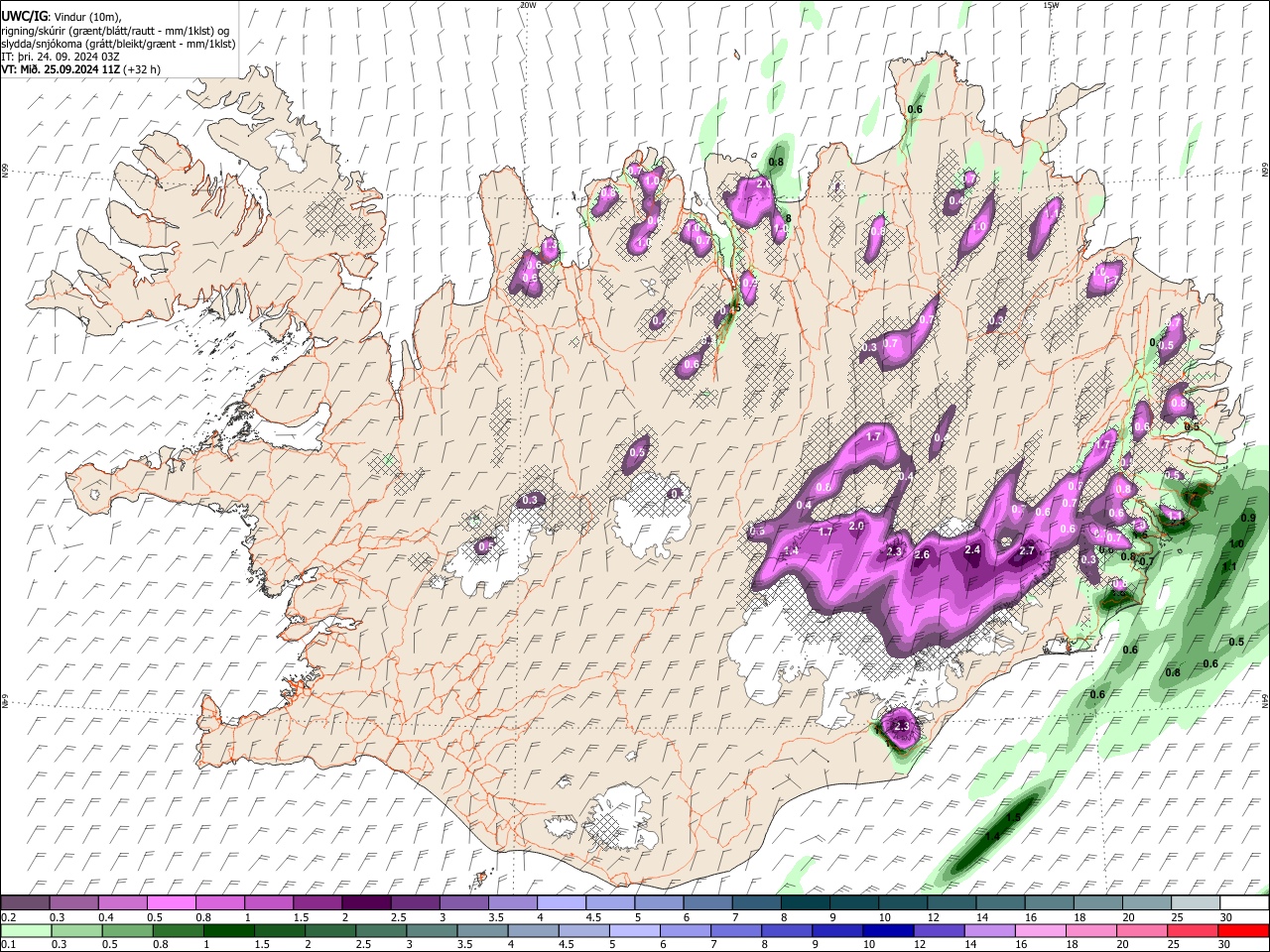This screenshot has width=1270, height=952.
Task: Select the dark green 1 swatch in lower legend row
Action: [228, 930]
